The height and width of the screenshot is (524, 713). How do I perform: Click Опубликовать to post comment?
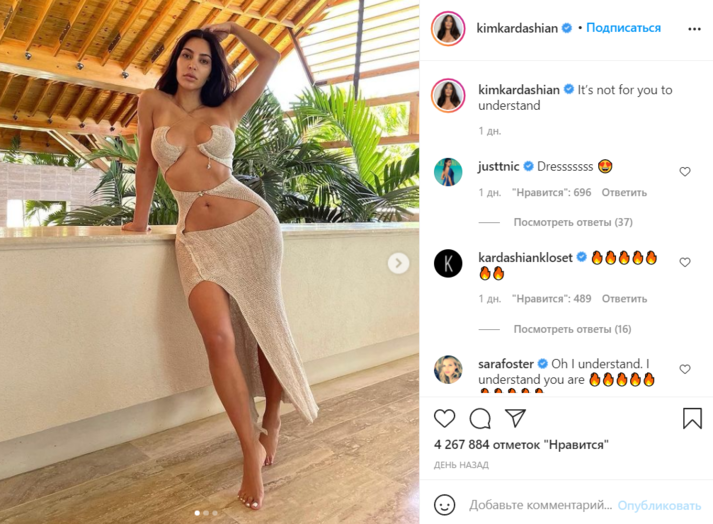(659, 505)
